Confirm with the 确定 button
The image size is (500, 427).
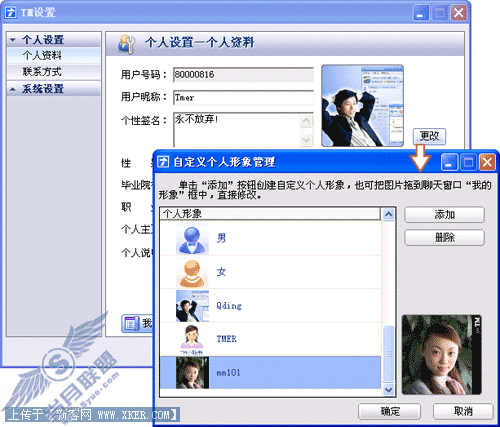click(390, 411)
